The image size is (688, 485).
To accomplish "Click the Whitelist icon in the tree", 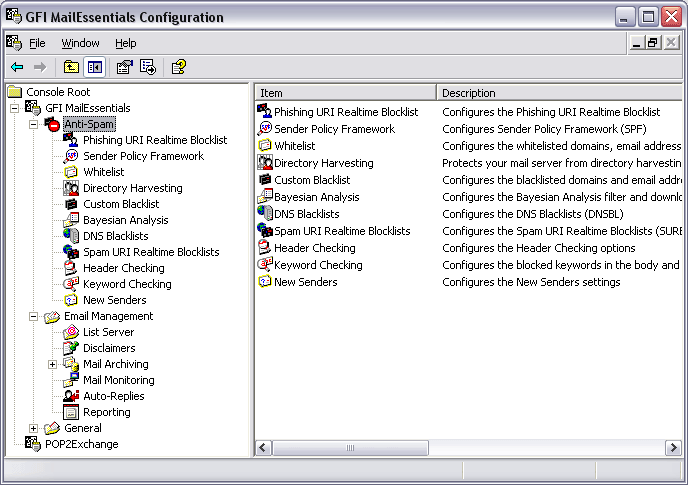I will [x=71, y=172].
